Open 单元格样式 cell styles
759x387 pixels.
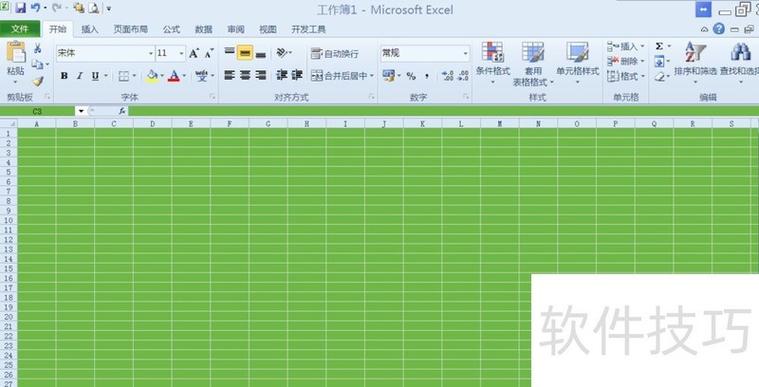[577, 63]
